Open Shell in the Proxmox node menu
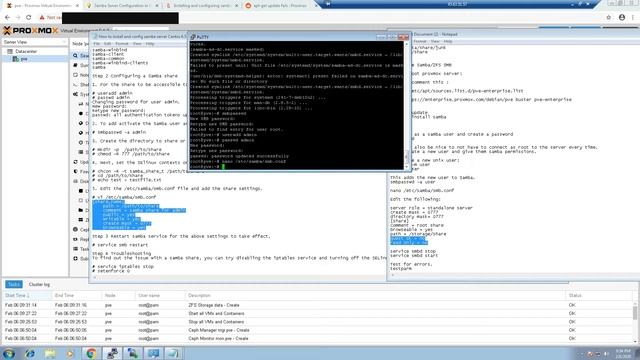This screenshot has height=360, width=640. pos(80,84)
